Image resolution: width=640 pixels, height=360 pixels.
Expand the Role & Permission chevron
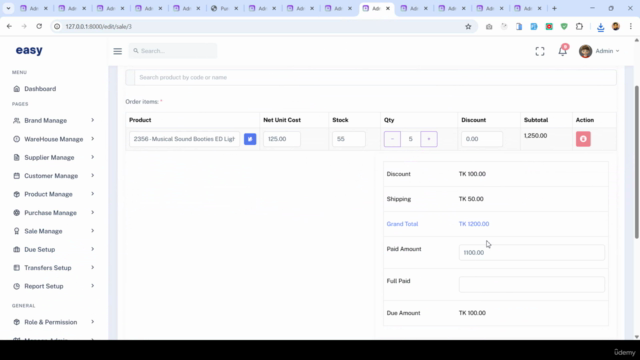[93, 322]
